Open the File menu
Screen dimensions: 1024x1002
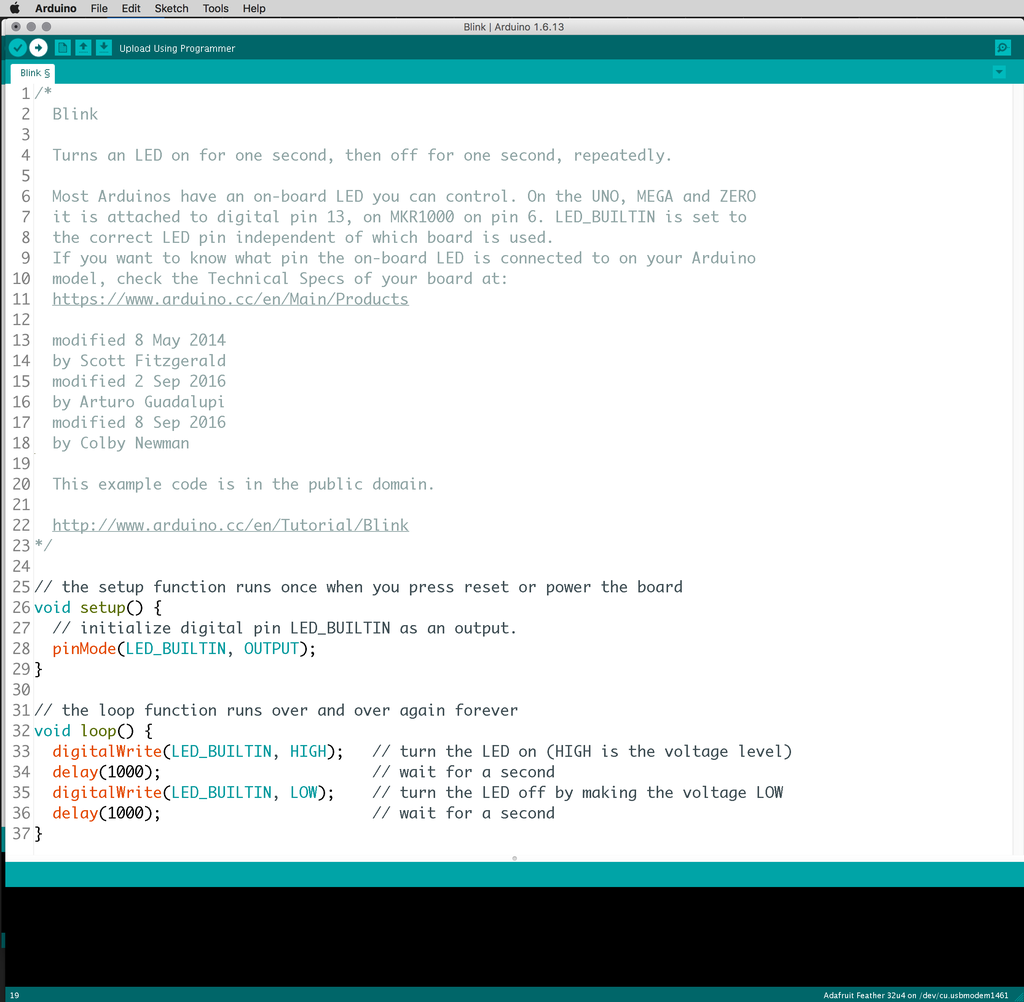click(99, 8)
